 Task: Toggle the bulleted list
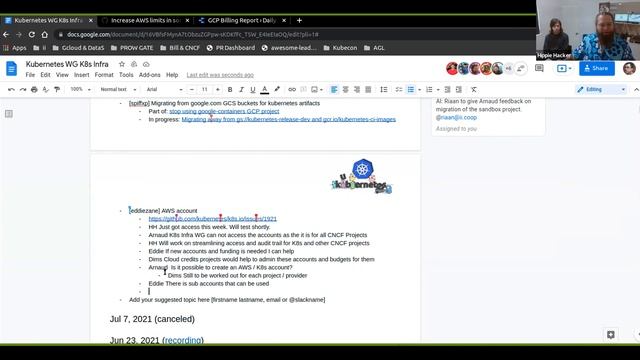coord(411,89)
